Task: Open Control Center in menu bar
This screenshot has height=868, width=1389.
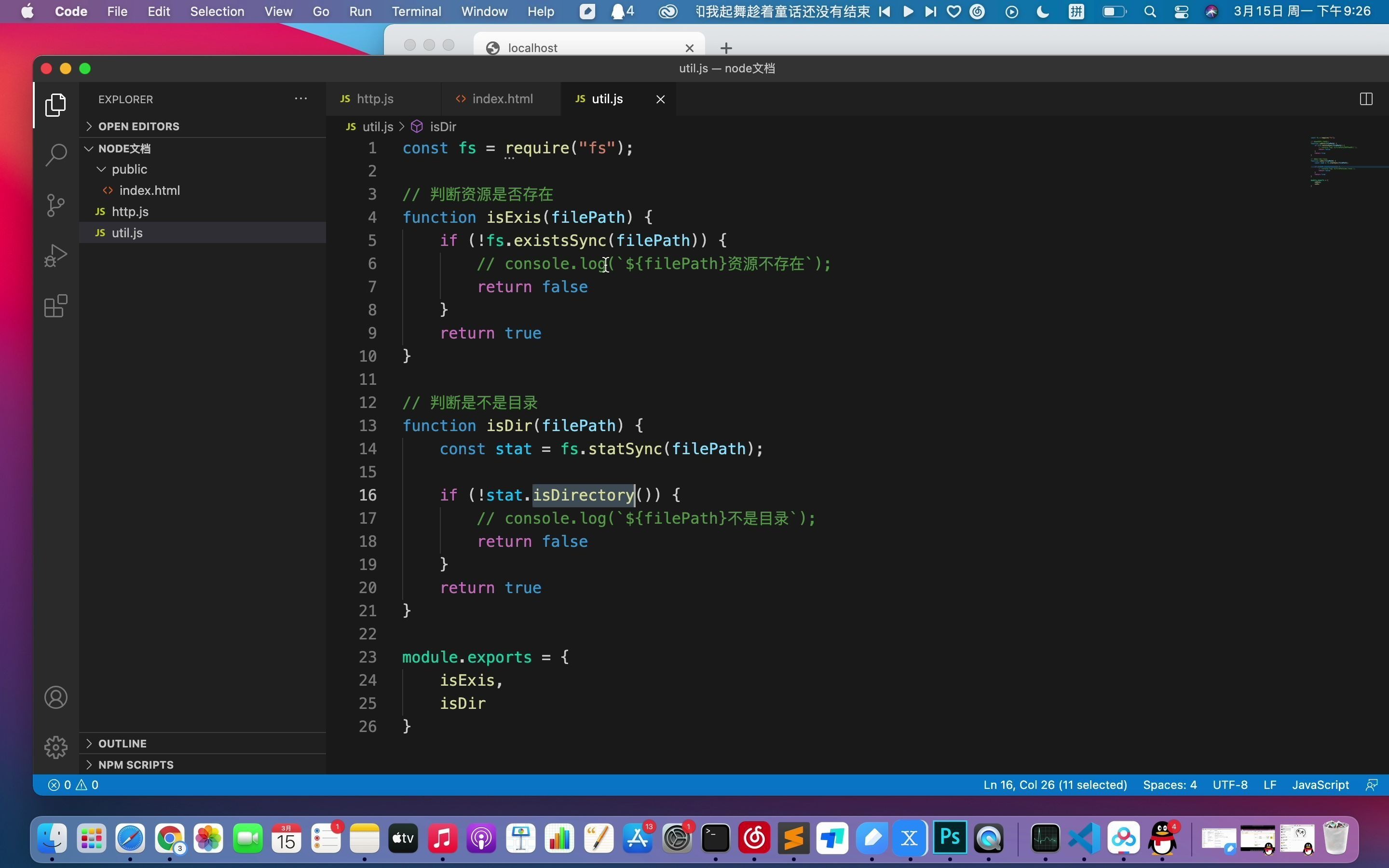Action: click(1181, 12)
